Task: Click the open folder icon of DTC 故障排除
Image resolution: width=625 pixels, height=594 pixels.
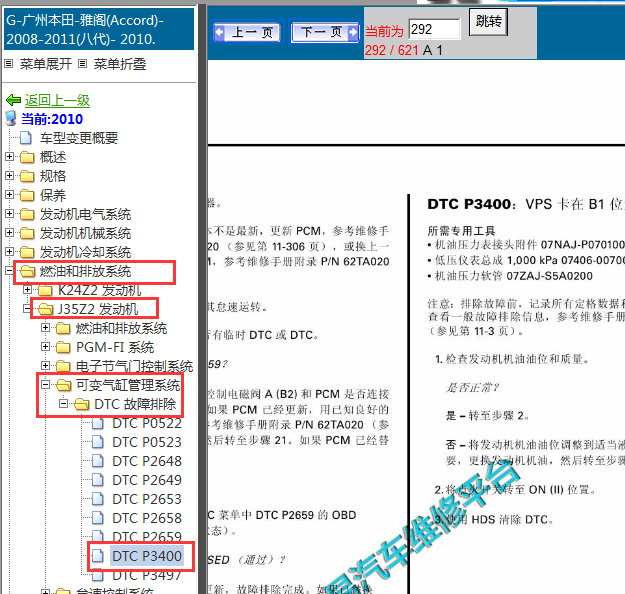Action: [82, 404]
